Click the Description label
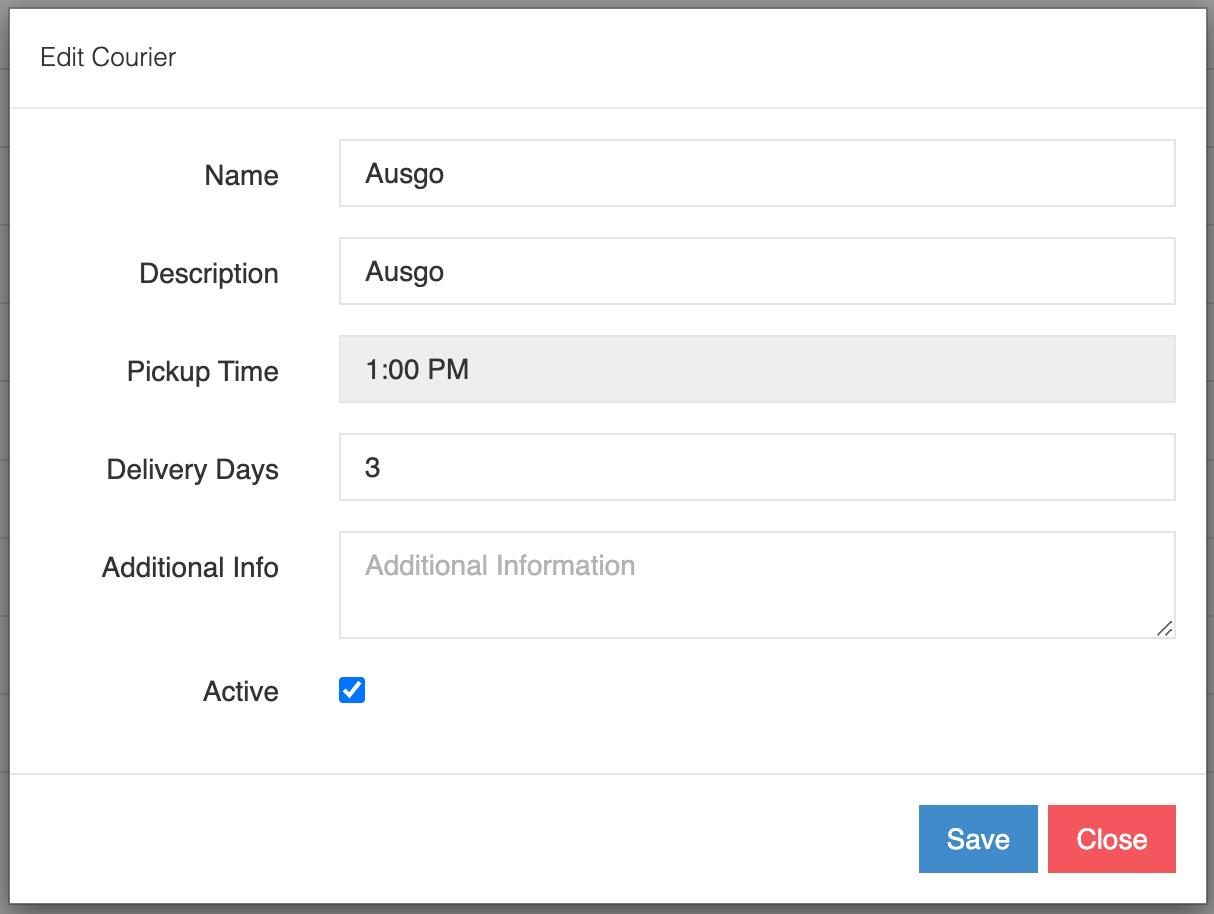 209,273
